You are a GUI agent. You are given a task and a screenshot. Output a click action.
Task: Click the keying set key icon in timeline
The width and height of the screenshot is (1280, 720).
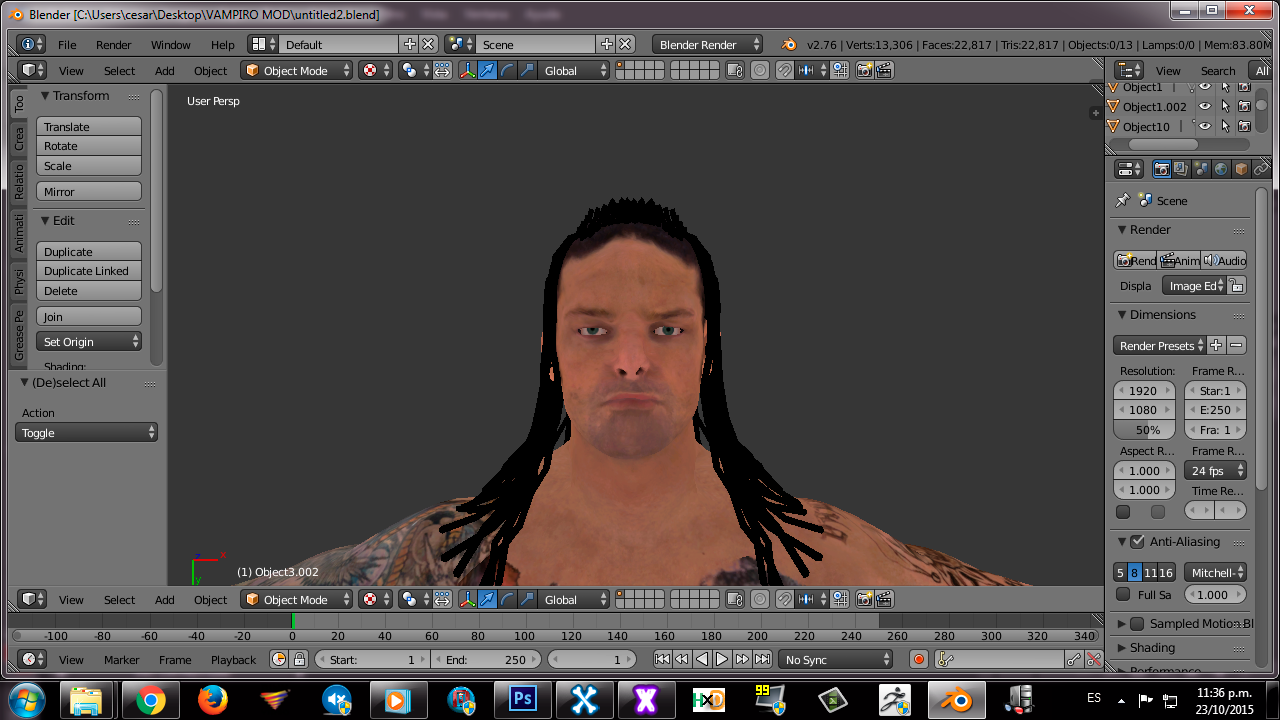pyautogui.click(x=947, y=659)
